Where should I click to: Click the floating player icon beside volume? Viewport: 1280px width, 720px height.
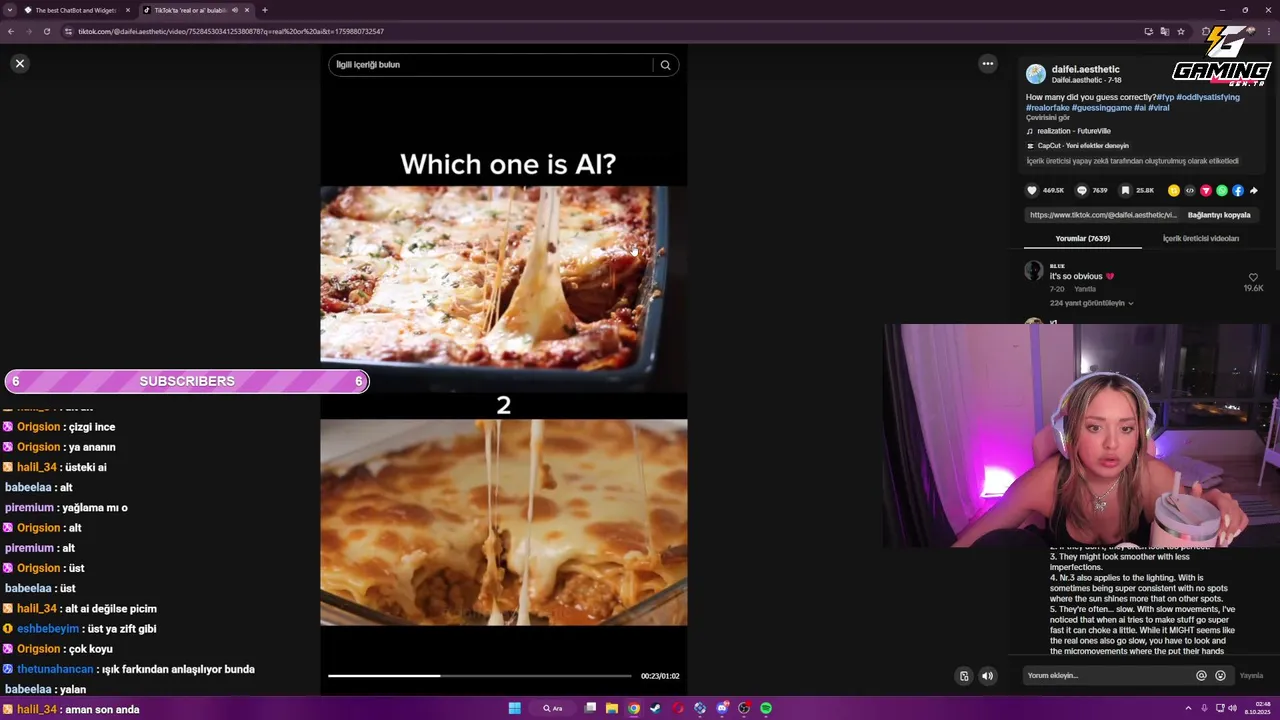pos(964,676)
